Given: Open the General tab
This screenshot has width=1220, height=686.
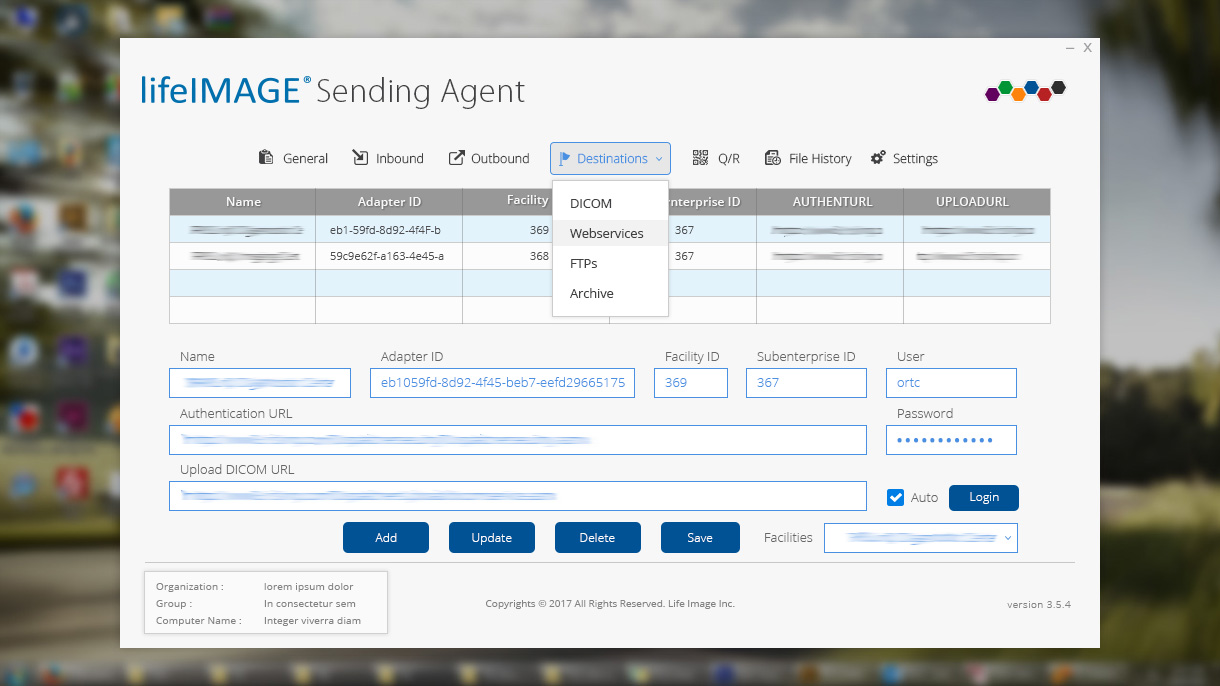Looking at the screenshot, I should (293, 158).
